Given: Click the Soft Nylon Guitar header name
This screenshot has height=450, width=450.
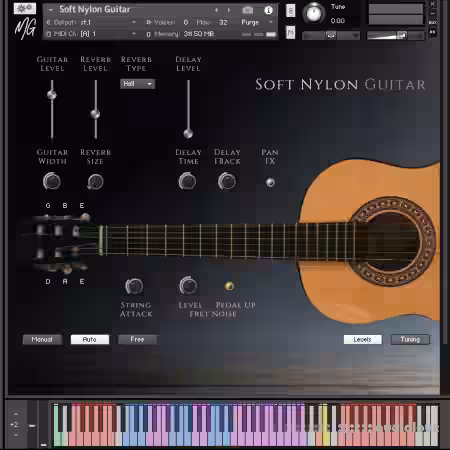Looking at the screenshot, I should pyautogui.click(x=95, y=9).
